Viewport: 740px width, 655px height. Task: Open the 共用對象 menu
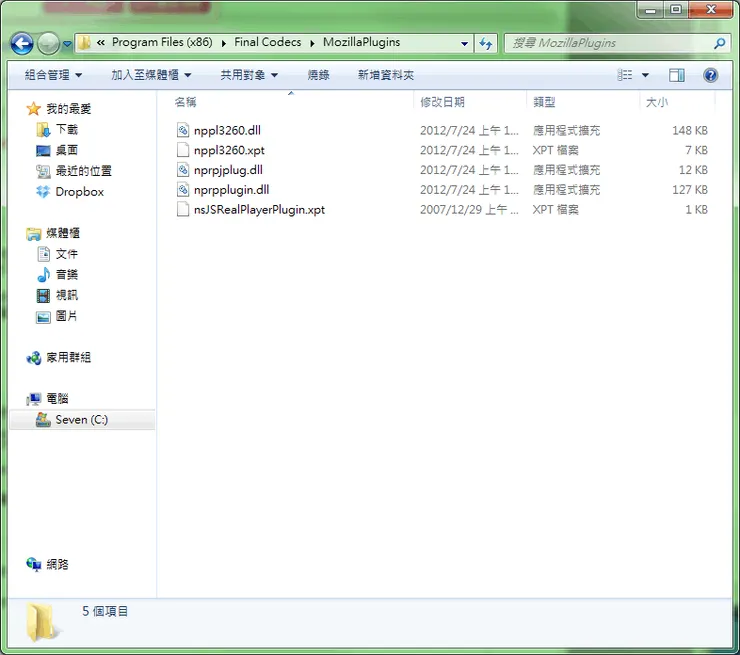tap(249, 75)
